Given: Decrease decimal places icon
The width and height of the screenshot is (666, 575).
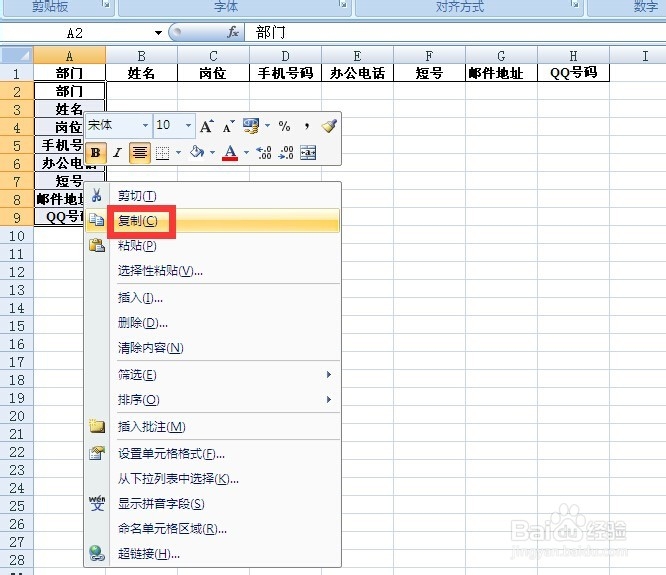Looking at the screenshot, I should (286, 152).
